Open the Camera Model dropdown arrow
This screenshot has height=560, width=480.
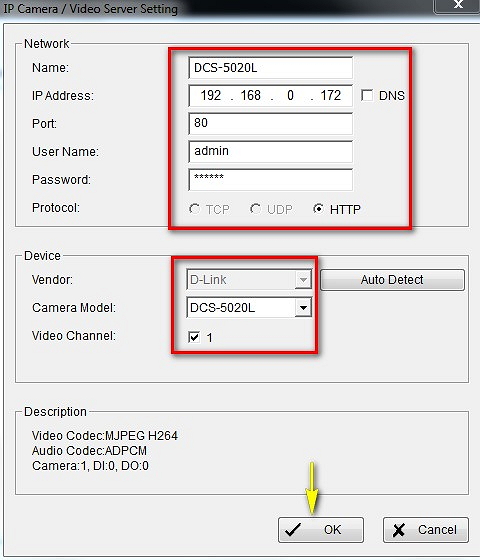303,308
